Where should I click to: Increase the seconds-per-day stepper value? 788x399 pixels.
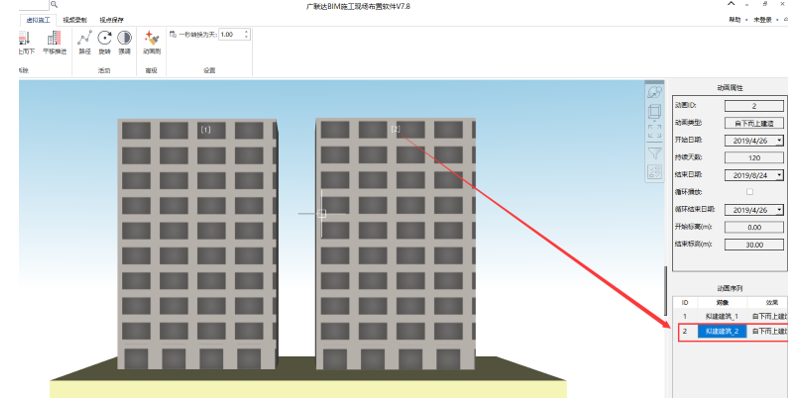click(246, 32)
